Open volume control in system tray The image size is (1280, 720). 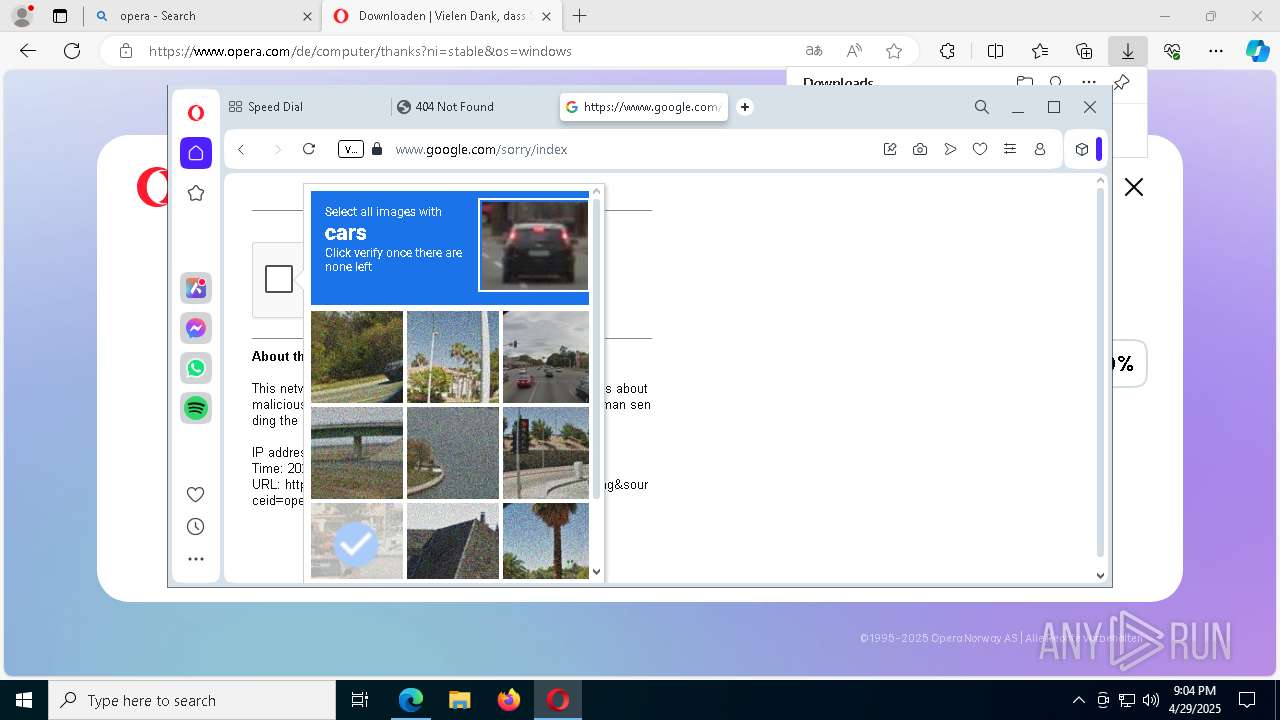coord(1151,700)
